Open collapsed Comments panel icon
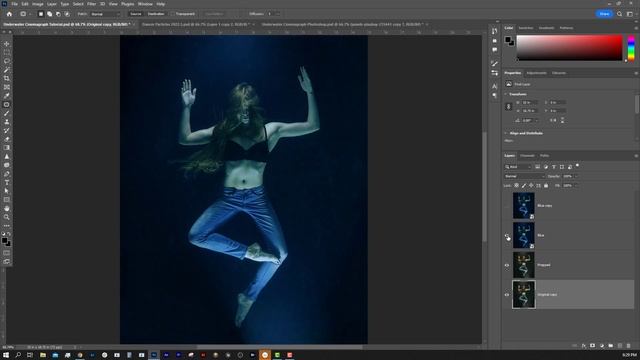Screen dimensions: 640x360 tap(495, 50)
